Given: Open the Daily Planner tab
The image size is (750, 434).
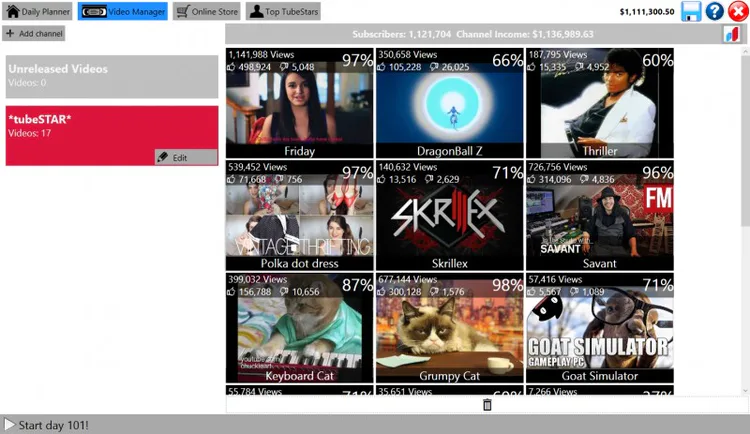Looking at the screenshot, I should point(37,11).
